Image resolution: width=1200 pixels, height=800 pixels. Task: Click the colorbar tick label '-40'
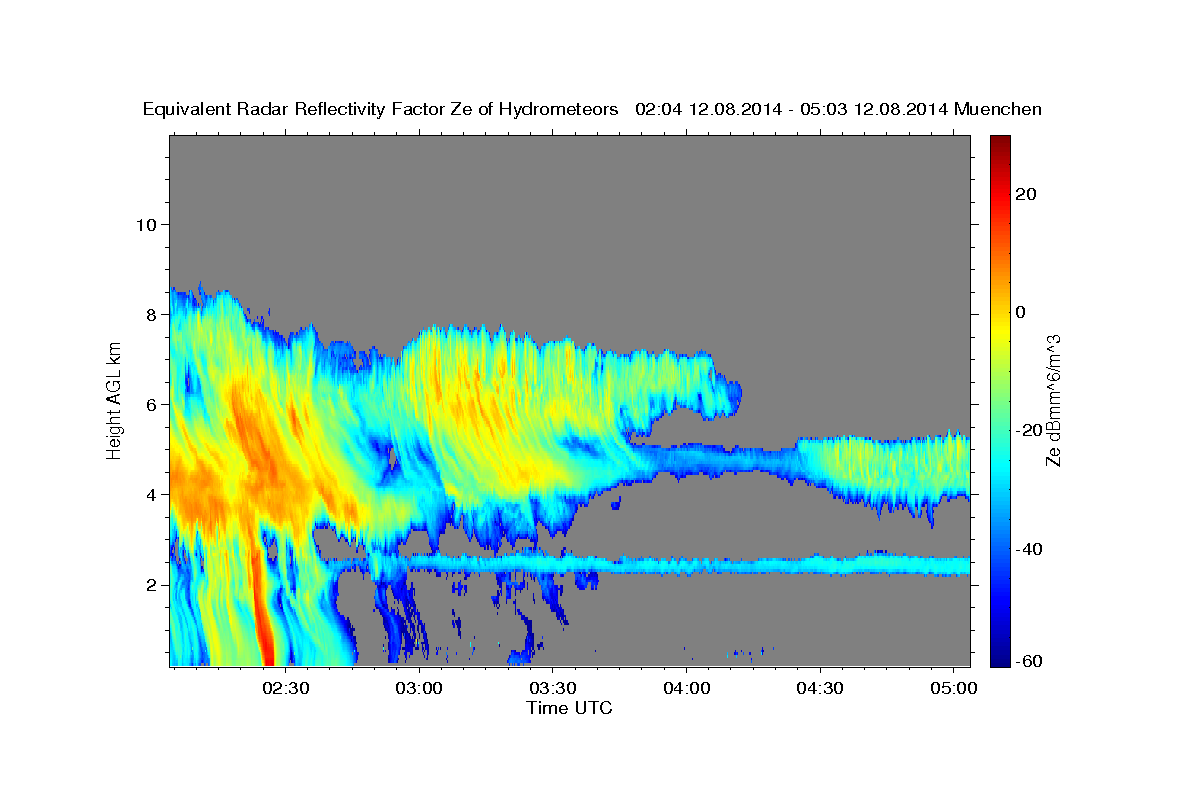[1028, 549]
